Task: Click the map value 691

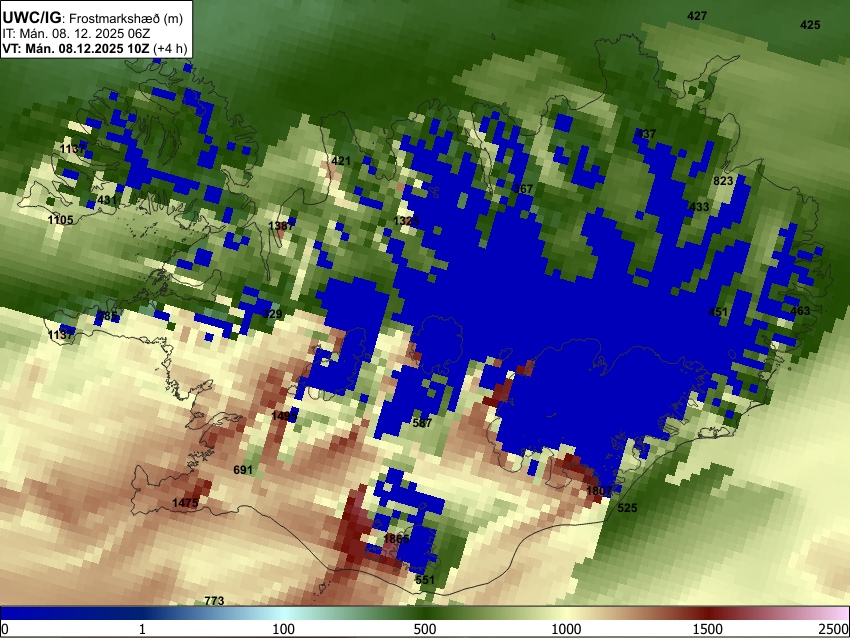Action: click(x=243, y=469)
